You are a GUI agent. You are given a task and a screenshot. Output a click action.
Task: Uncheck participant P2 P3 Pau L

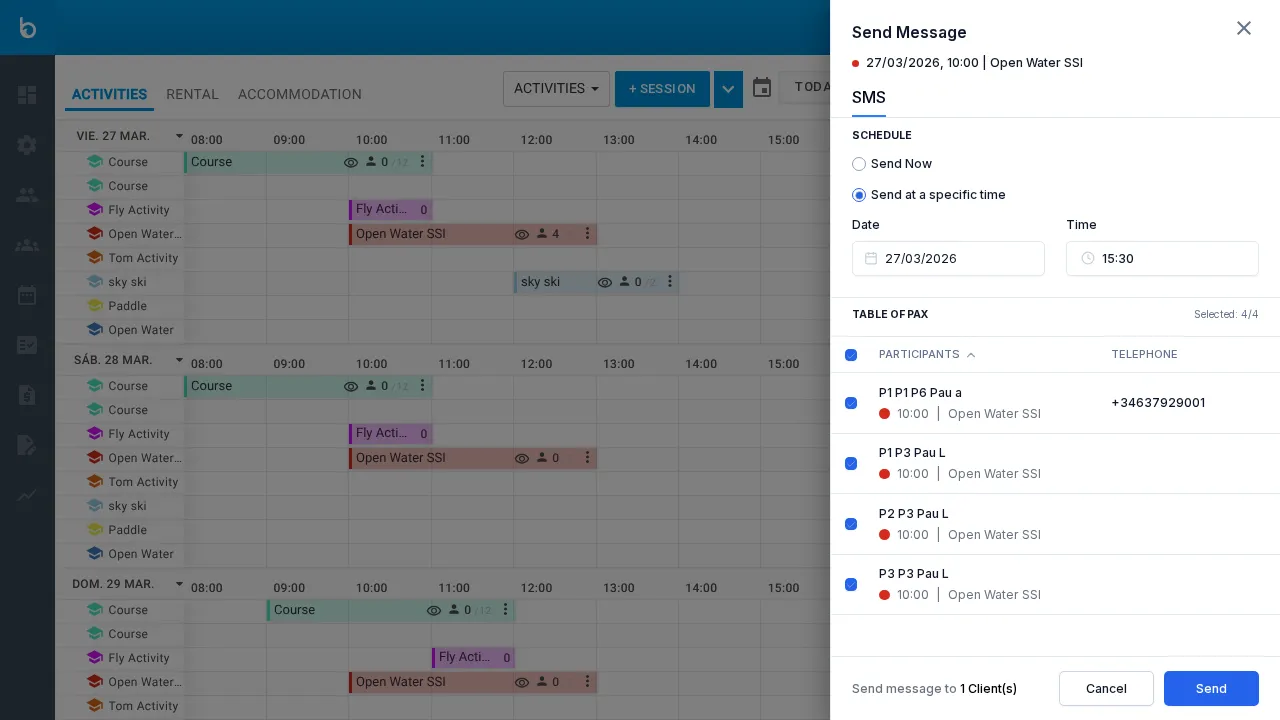tap(851, 524)
